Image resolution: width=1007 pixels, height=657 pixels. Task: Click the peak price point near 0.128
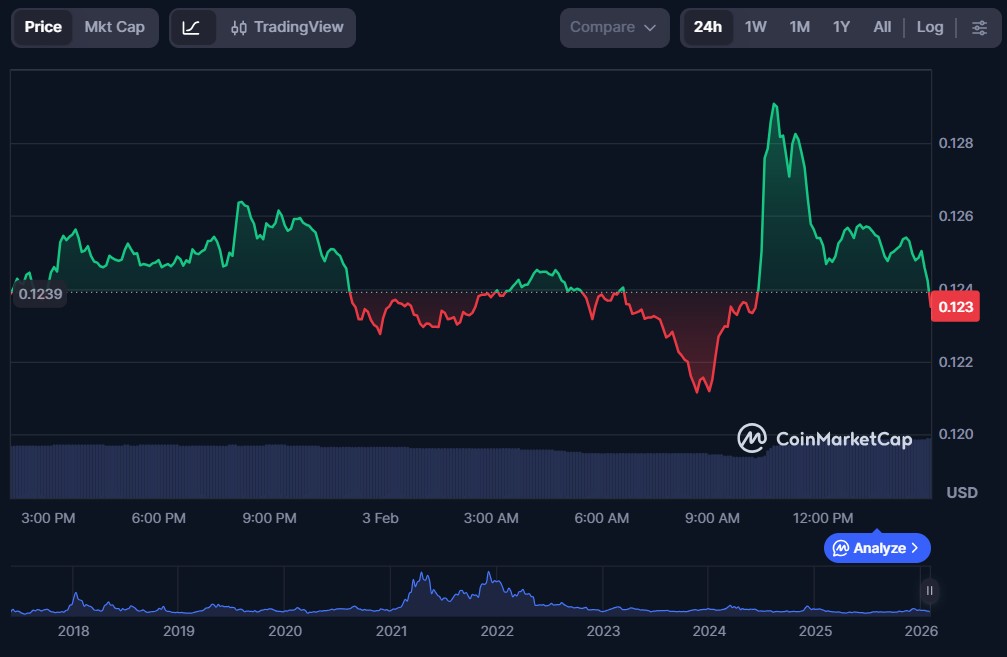773,104
